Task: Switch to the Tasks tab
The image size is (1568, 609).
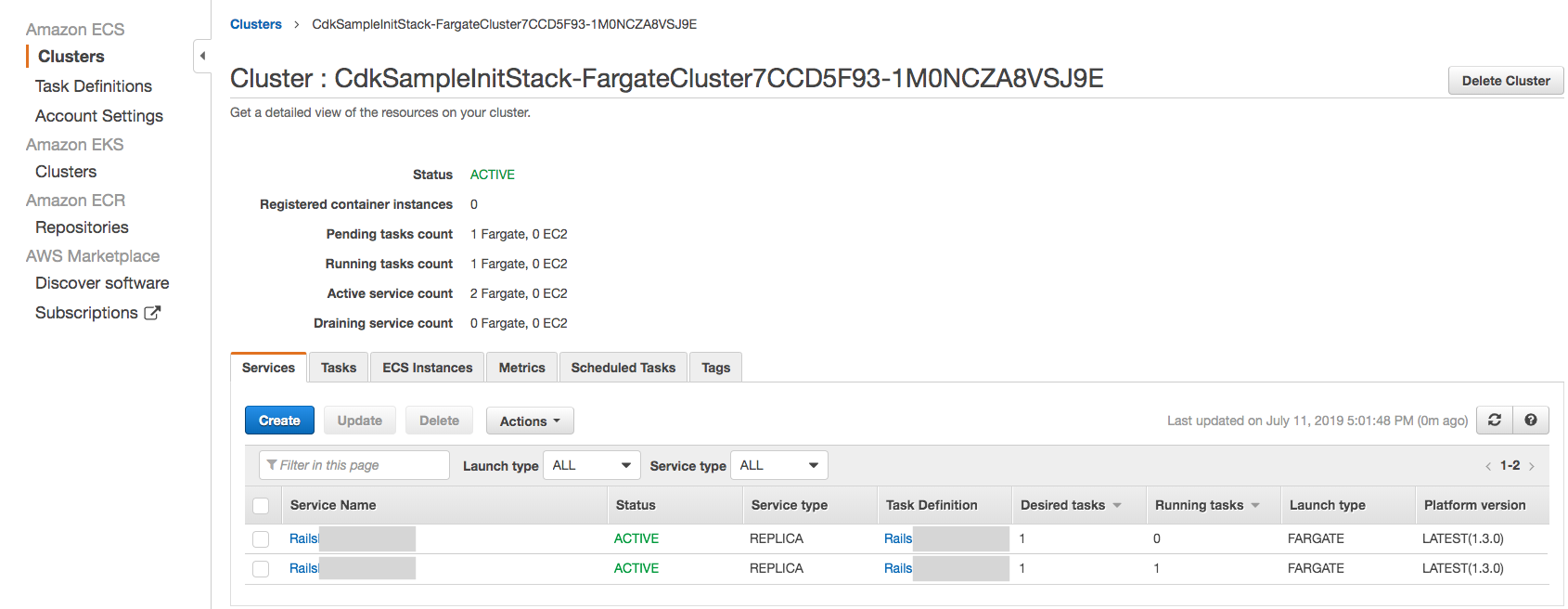Action: [339, 368]
